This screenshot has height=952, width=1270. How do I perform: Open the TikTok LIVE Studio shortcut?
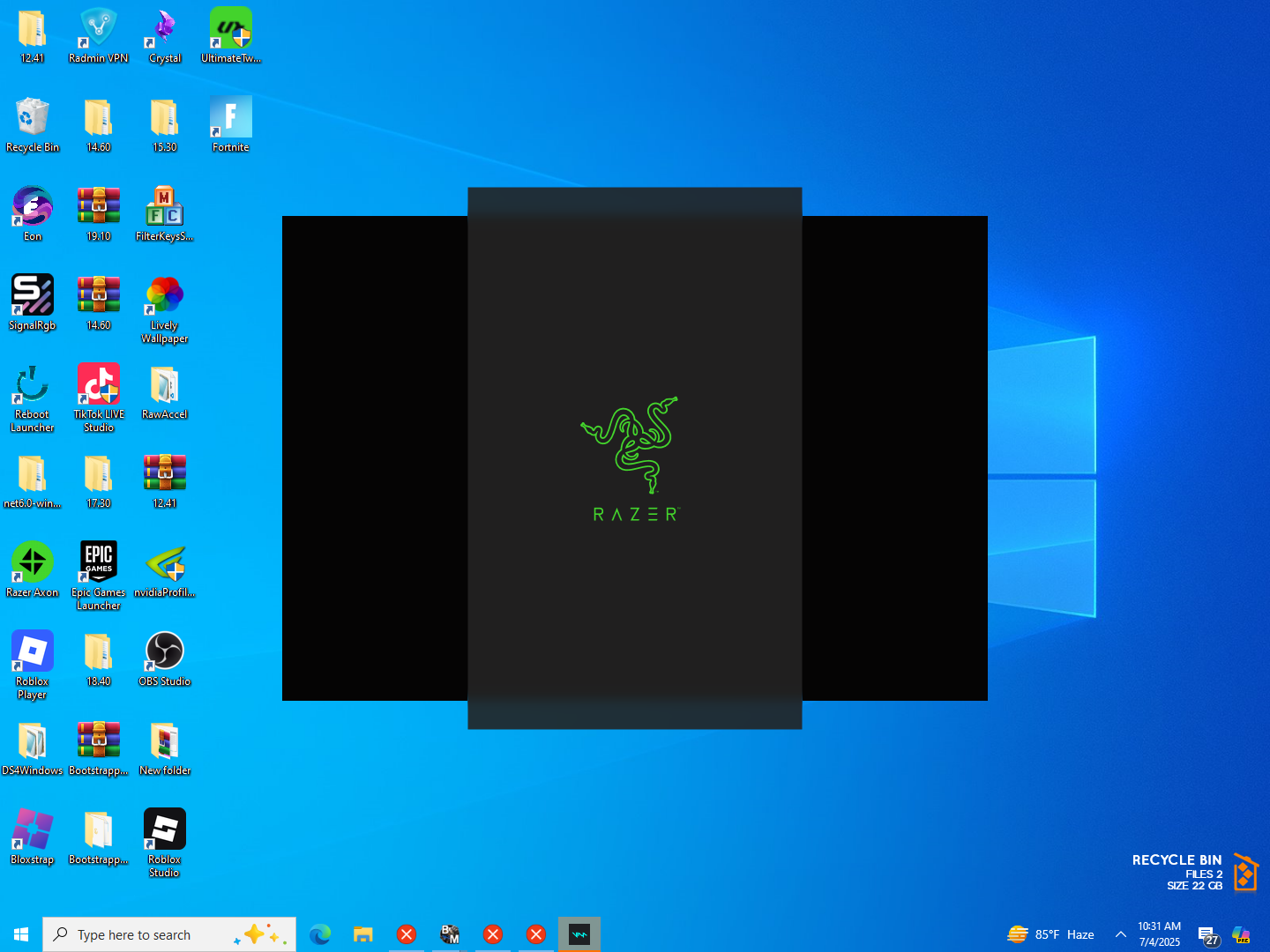pos(99,398)
